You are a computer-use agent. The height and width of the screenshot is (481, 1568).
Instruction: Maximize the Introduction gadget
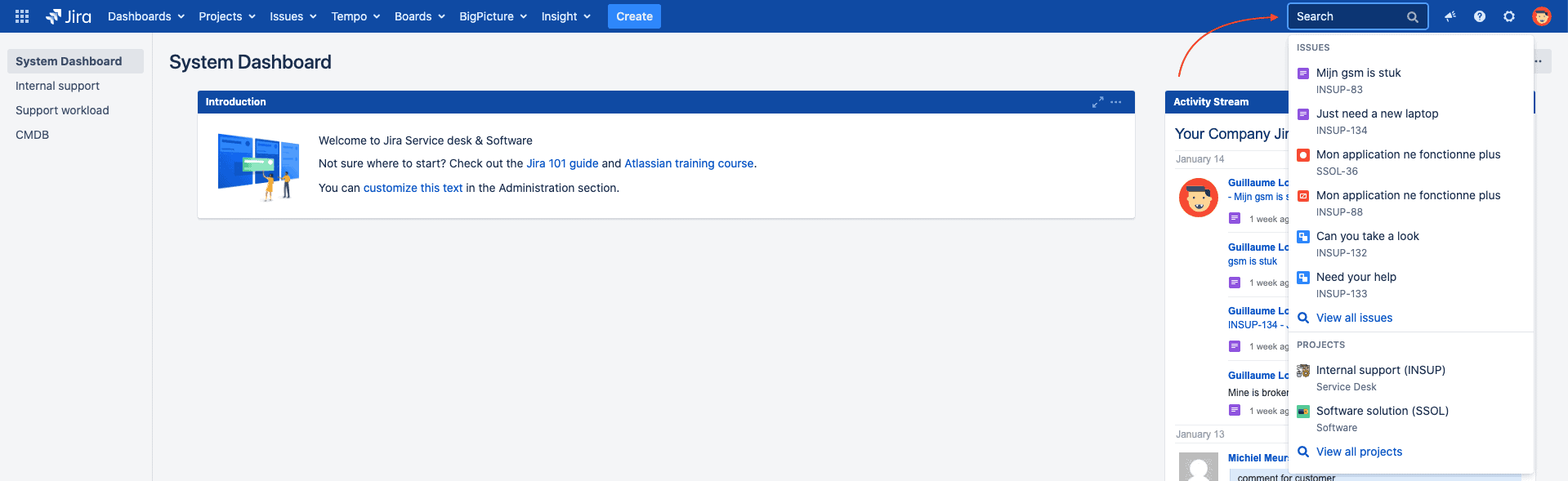pyautogui.click(x=1097, y=102)
